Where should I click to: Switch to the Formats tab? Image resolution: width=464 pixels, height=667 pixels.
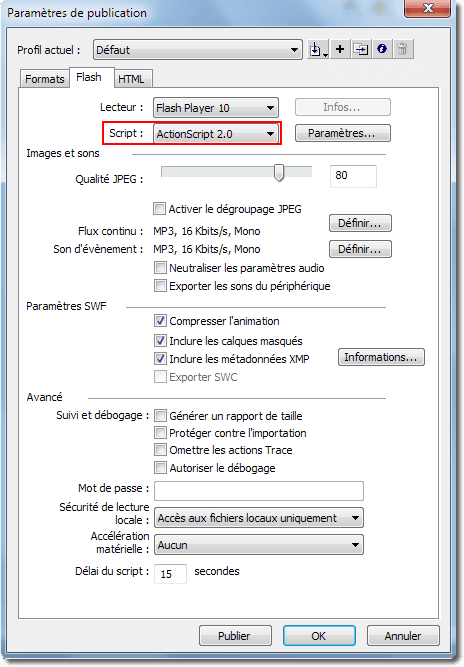coord(45,79)
